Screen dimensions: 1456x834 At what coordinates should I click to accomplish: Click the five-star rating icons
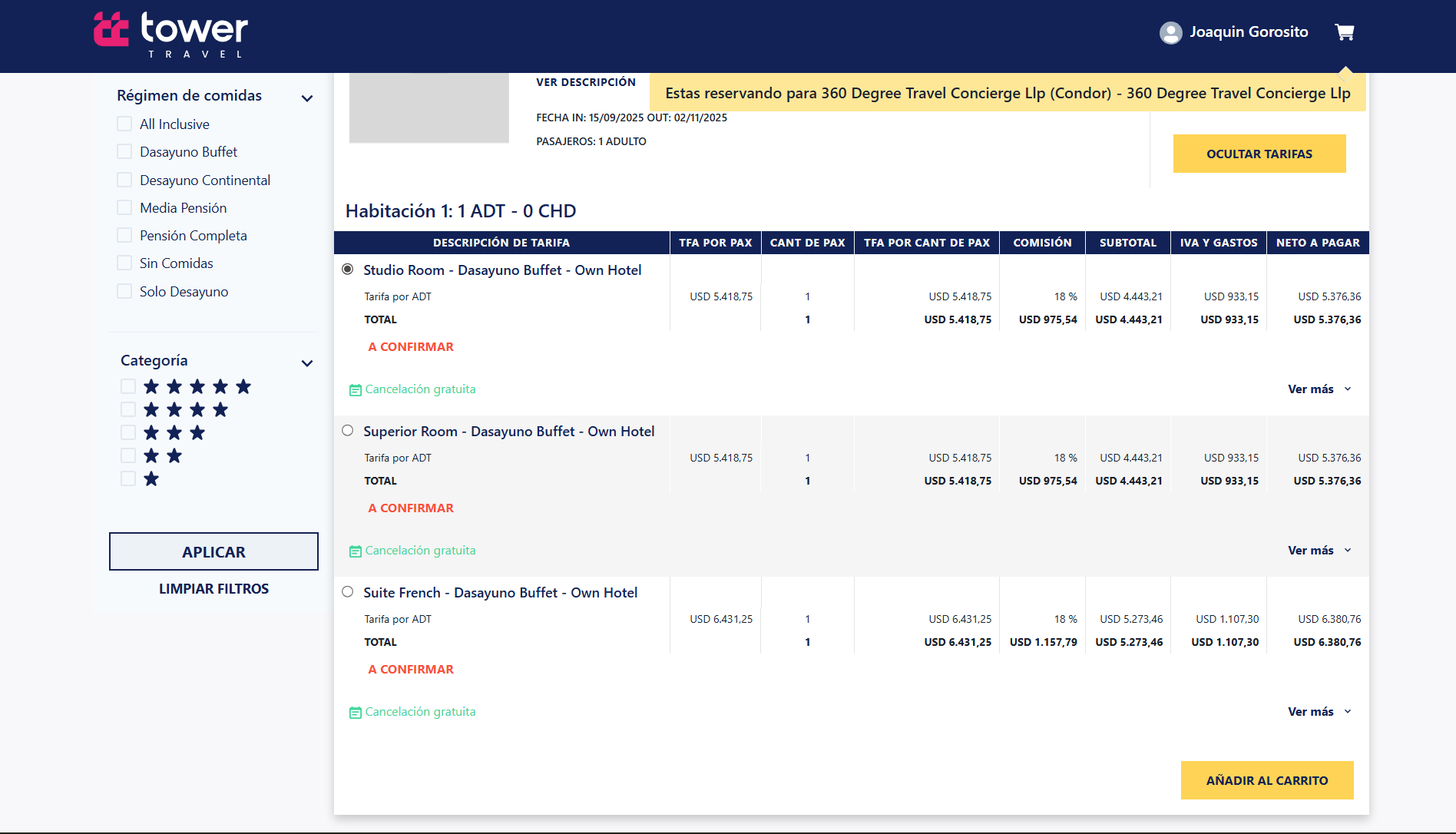tap(197, 387)
